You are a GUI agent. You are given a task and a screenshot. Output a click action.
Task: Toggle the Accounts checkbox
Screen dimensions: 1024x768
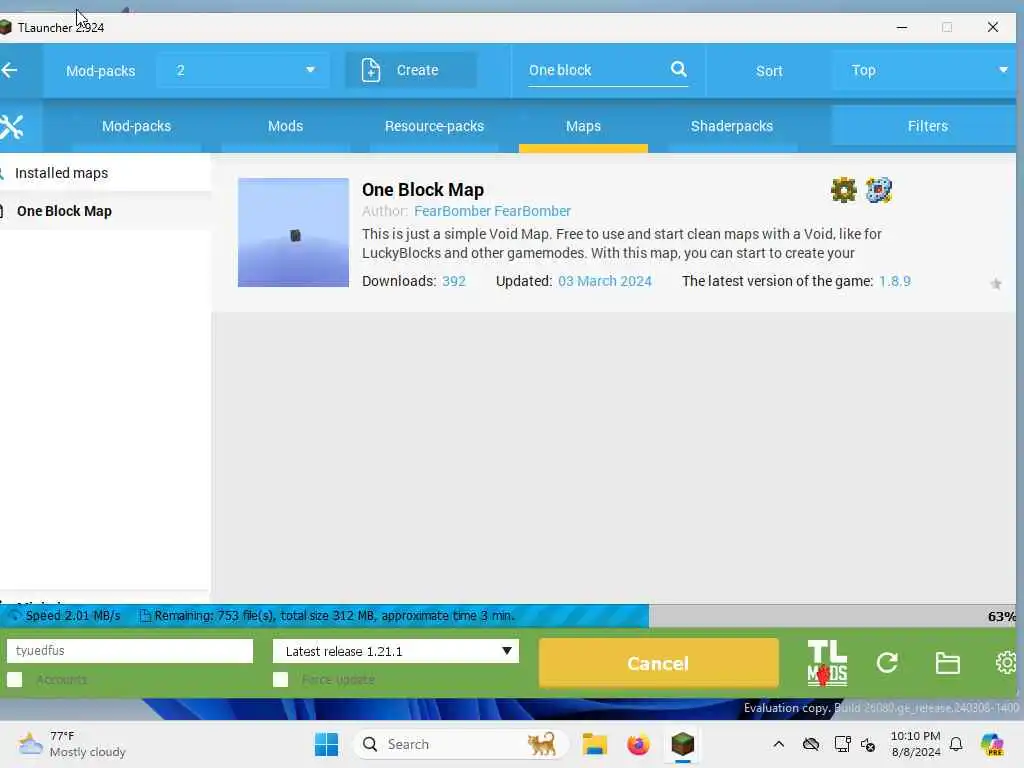(14, 680)
